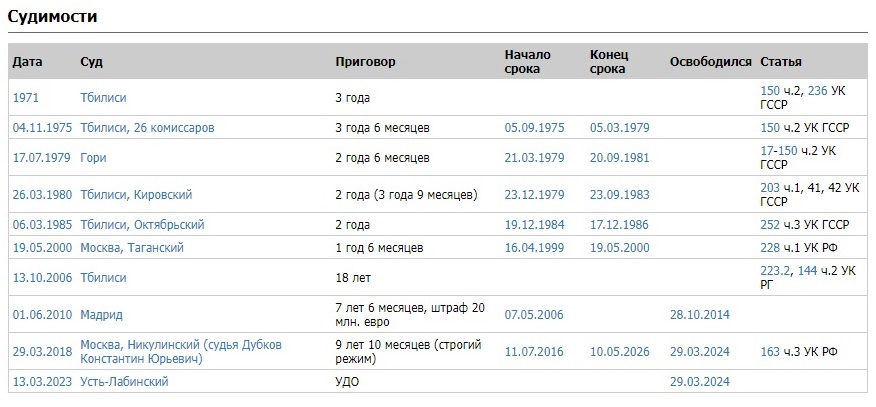Open the 1971 date link

[x=26, y=98]
